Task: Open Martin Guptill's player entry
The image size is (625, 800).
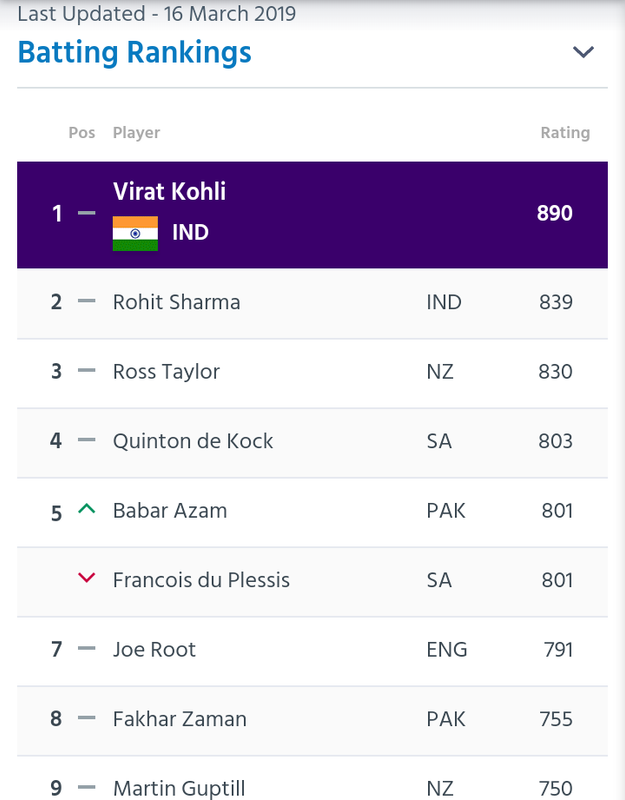Action: tap(179, 788)
